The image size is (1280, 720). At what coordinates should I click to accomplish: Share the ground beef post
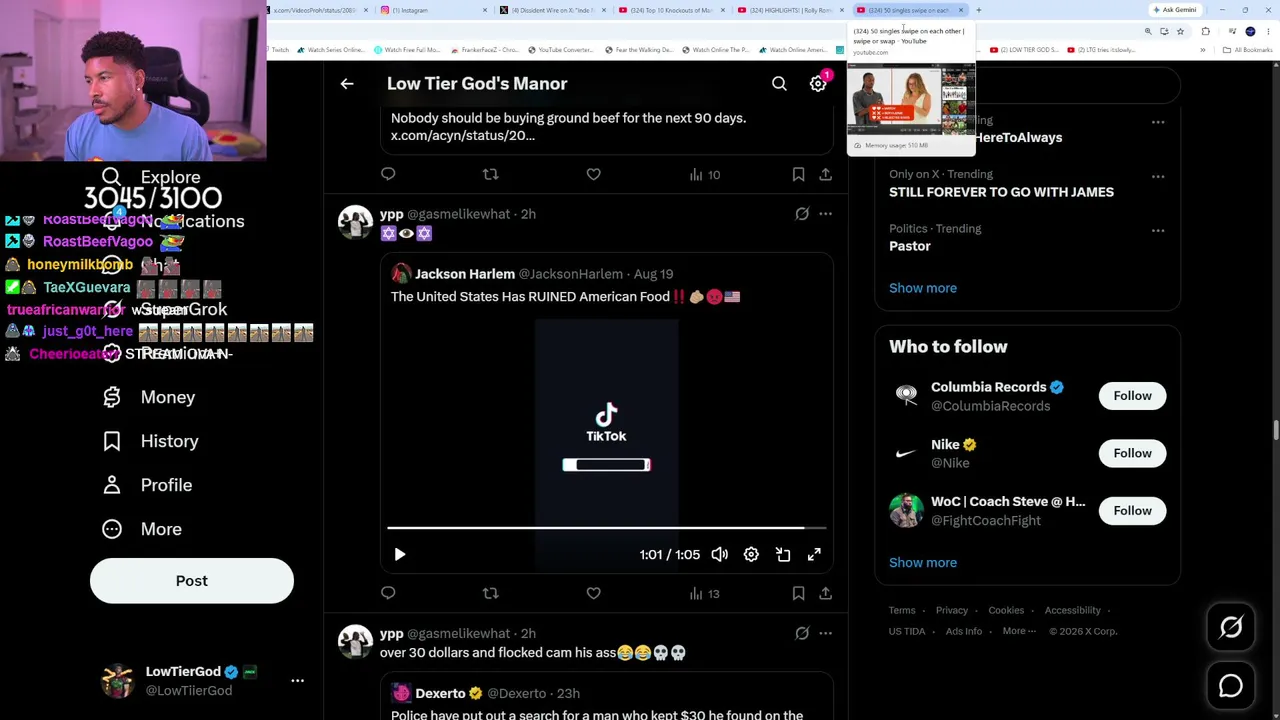point(825,174)
